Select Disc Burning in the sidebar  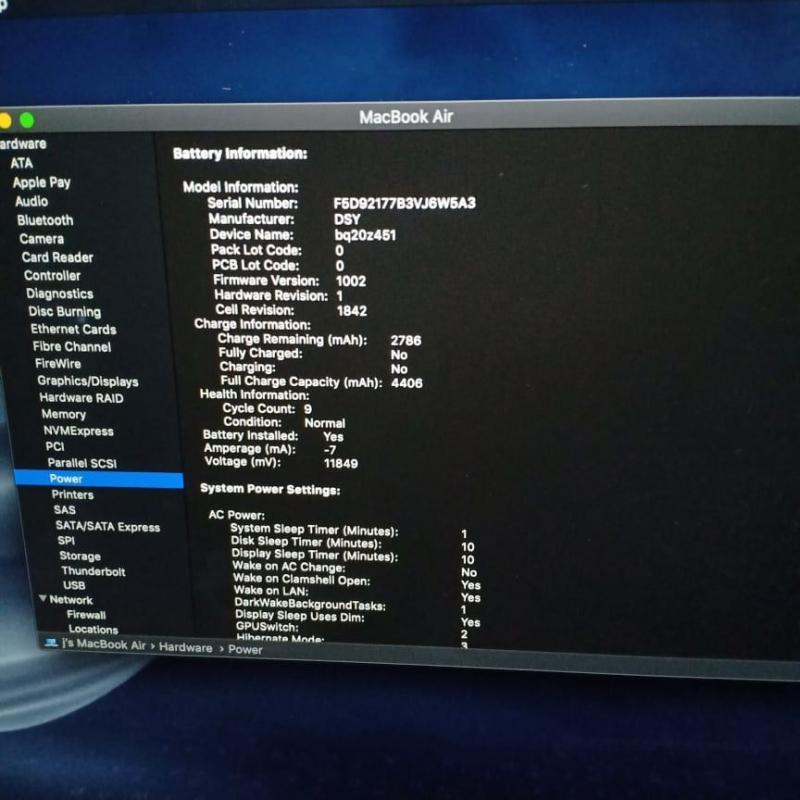tap(64, 311)
